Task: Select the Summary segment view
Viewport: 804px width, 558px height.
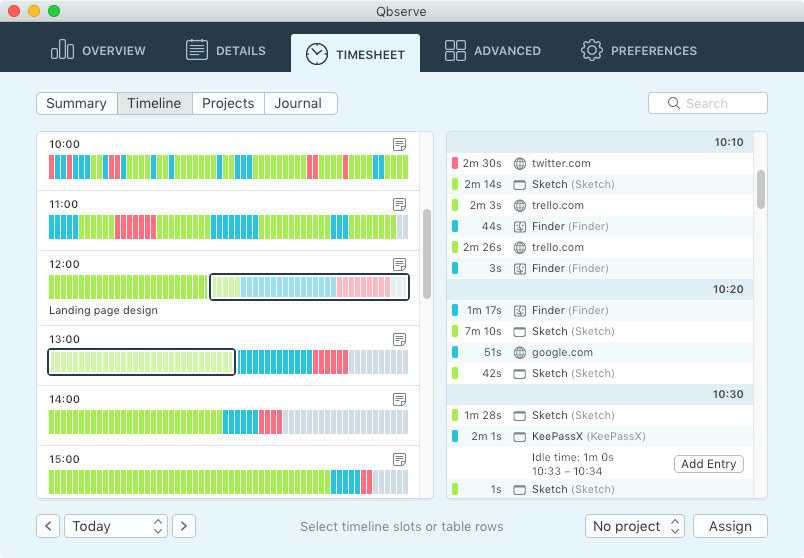Action: tap(77, 104)
